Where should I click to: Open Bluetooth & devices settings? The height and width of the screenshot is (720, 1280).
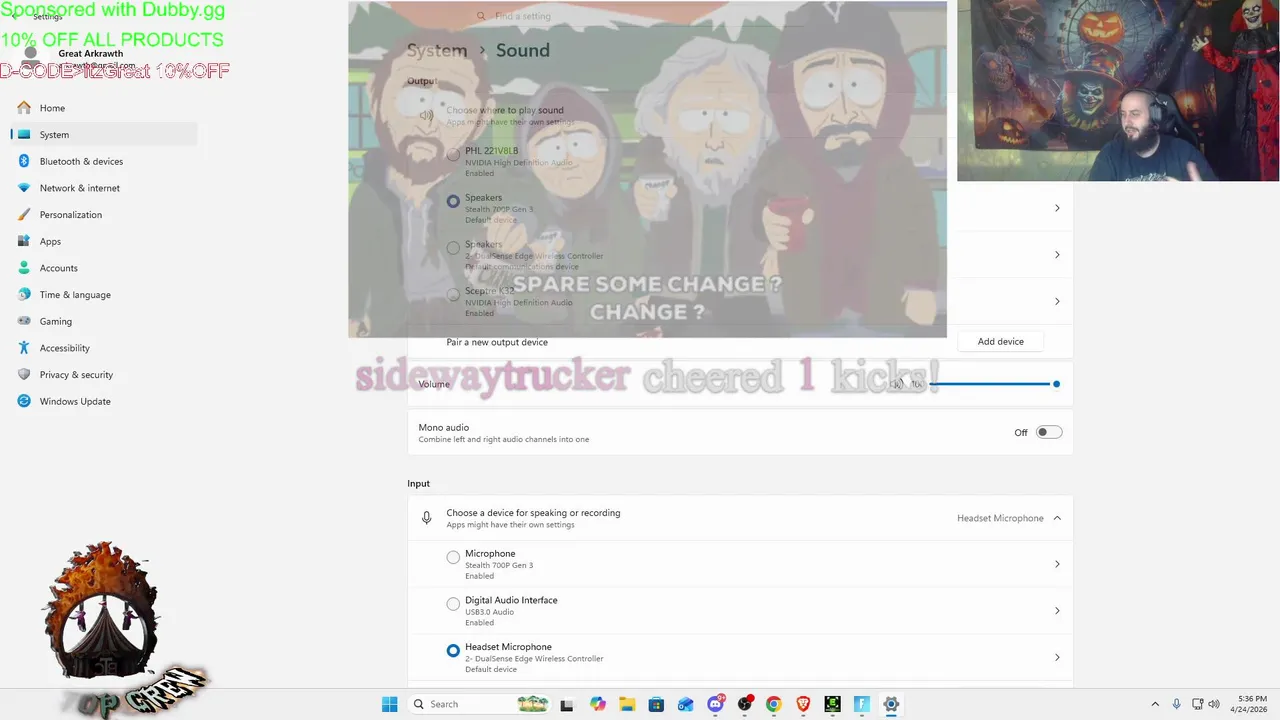[104, 161]
